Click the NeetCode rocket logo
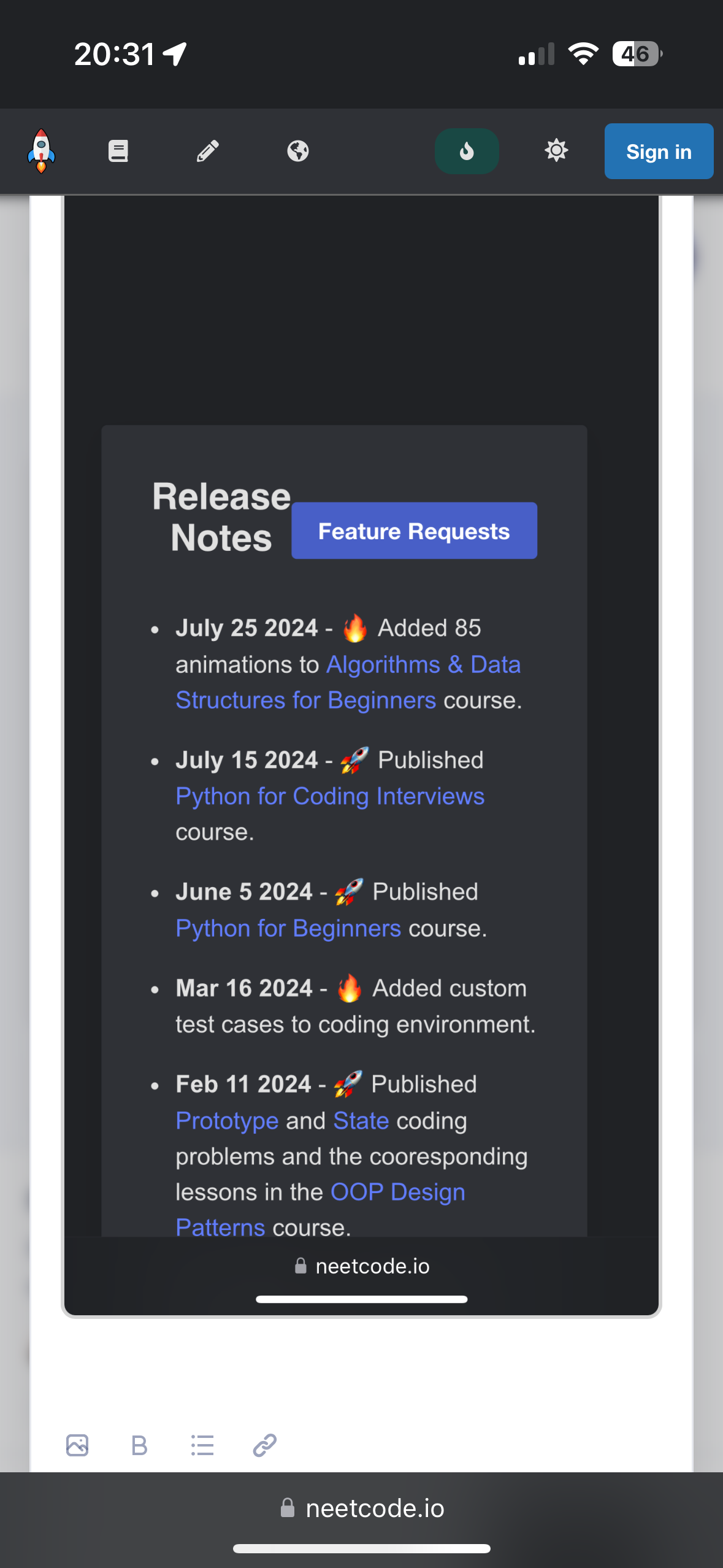The width and height of the screenshot is (723, 1568). point(41,151)
